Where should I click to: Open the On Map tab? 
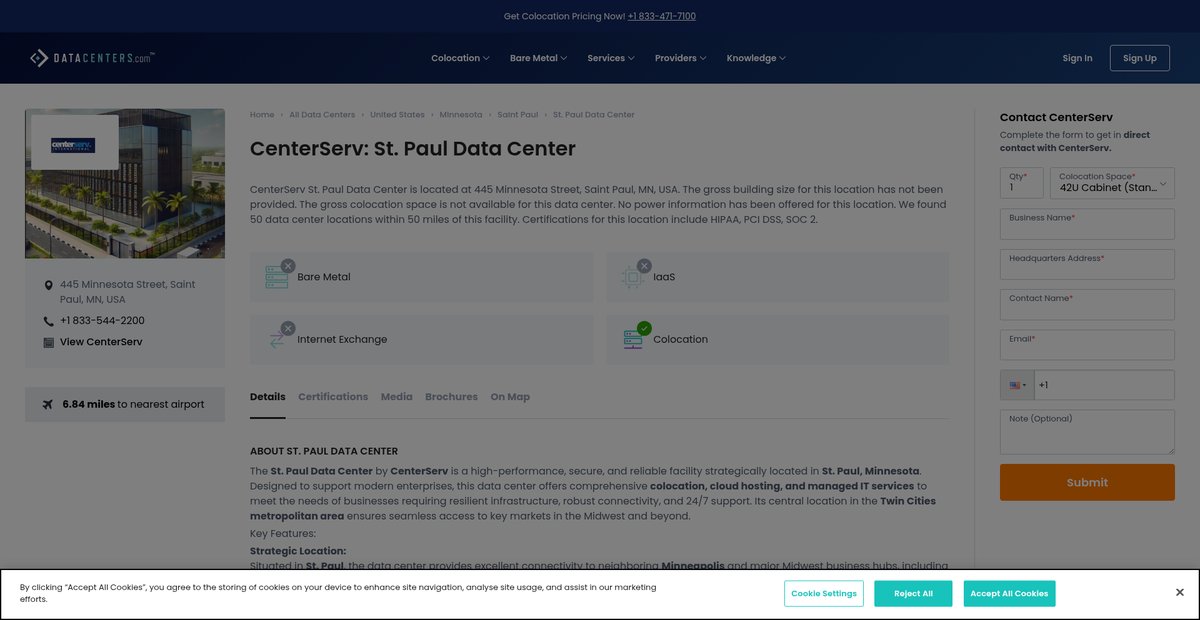tap(510, 397)
